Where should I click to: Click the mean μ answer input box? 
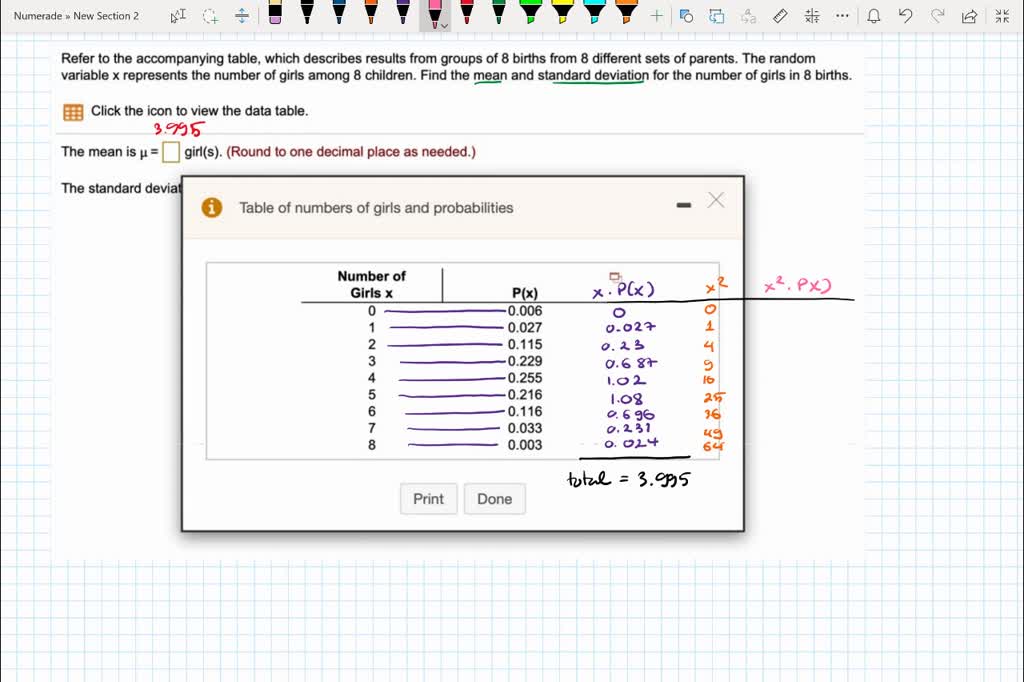170,151
